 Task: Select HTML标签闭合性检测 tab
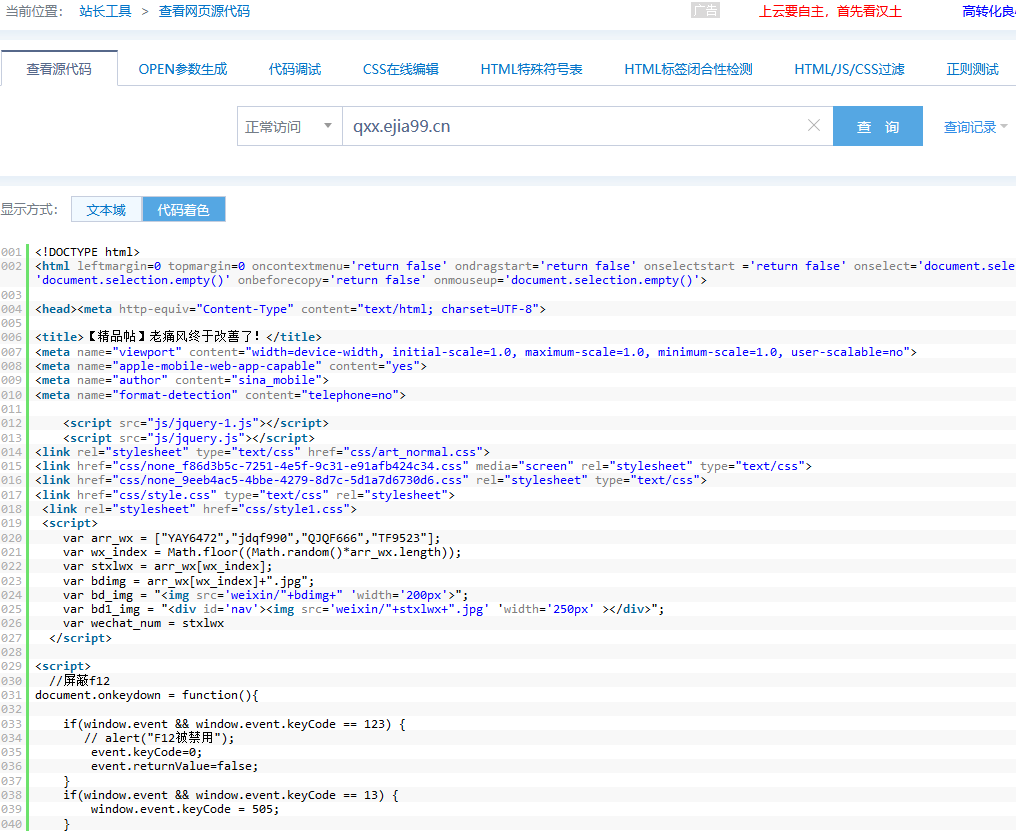(688, 69)
